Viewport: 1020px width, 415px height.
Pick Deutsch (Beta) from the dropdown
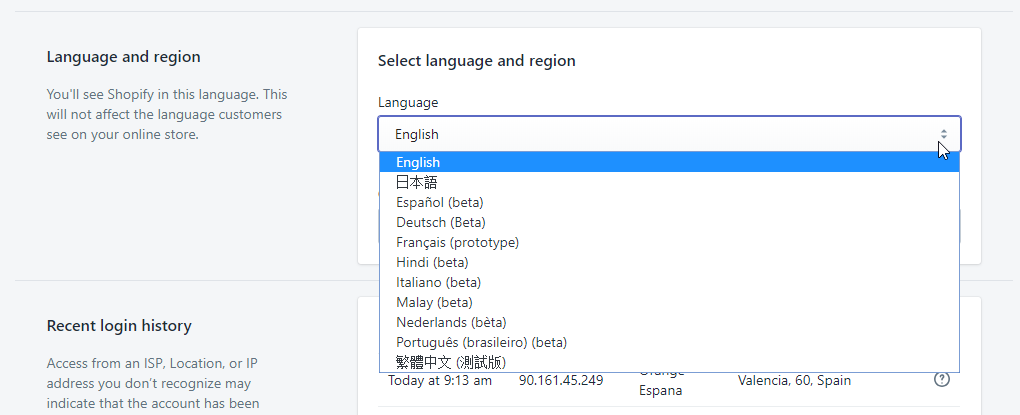440,222
